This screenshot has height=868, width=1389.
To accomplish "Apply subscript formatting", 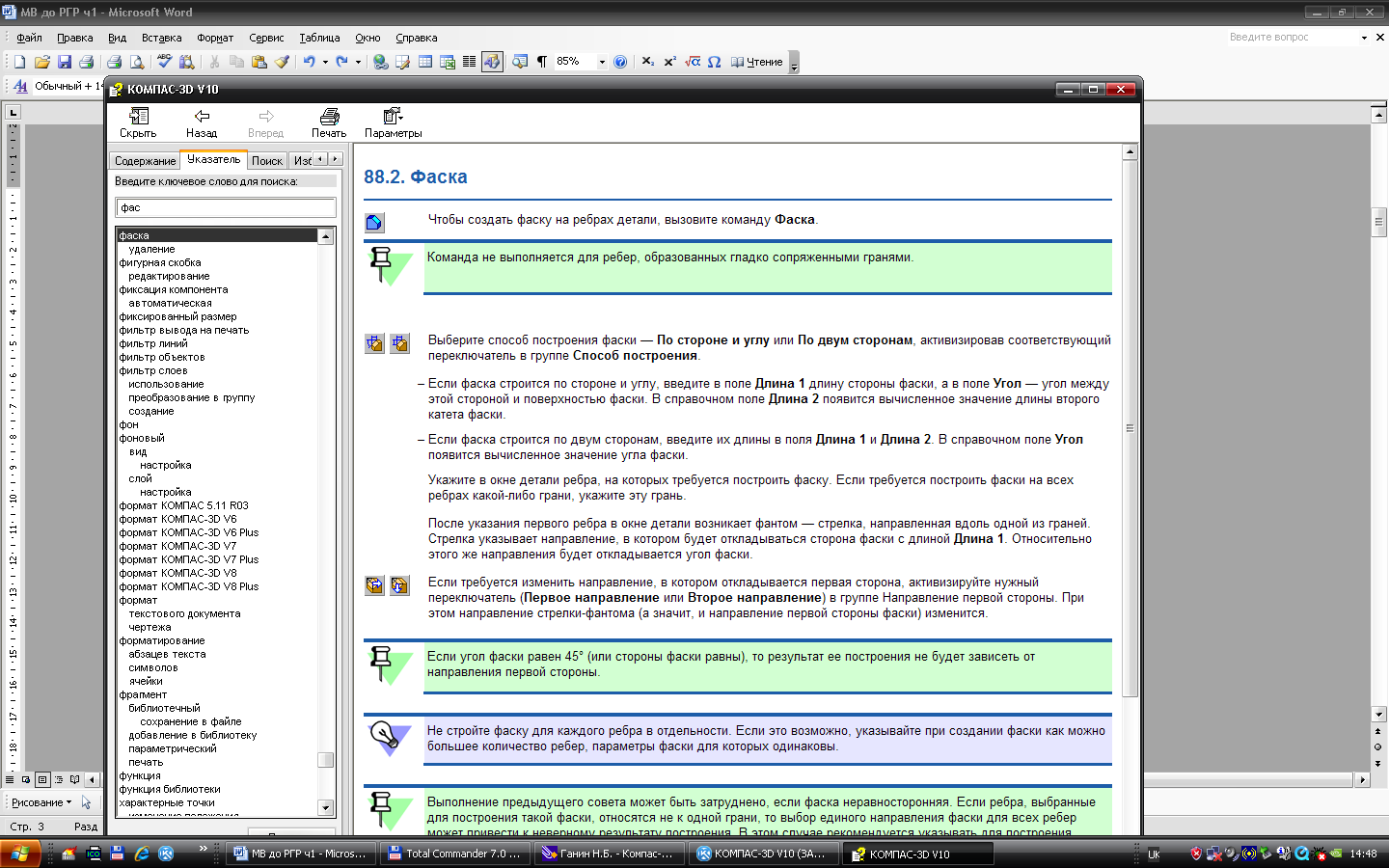I will pos(647,62).
